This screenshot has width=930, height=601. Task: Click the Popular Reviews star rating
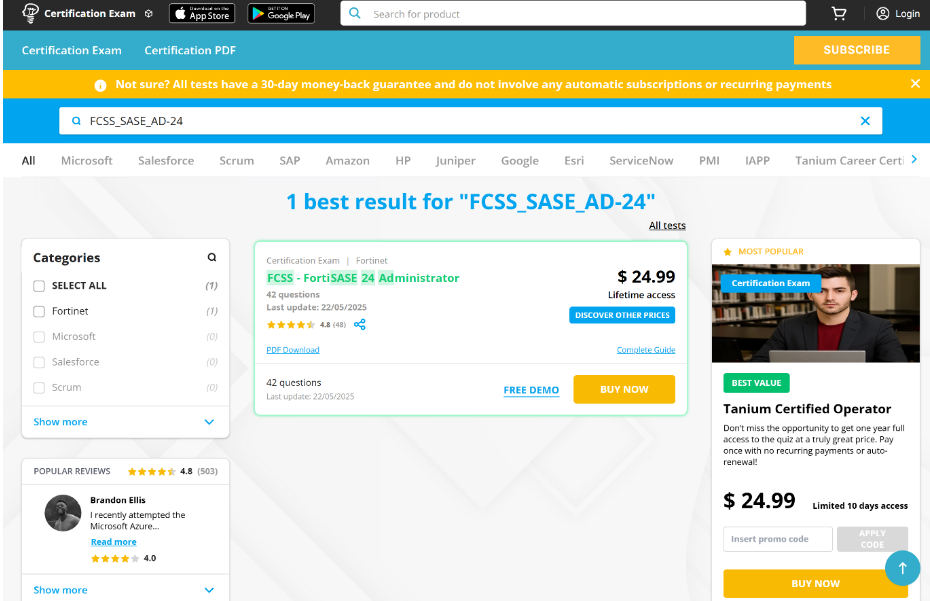pyautogui.click(x=152, y=472)
